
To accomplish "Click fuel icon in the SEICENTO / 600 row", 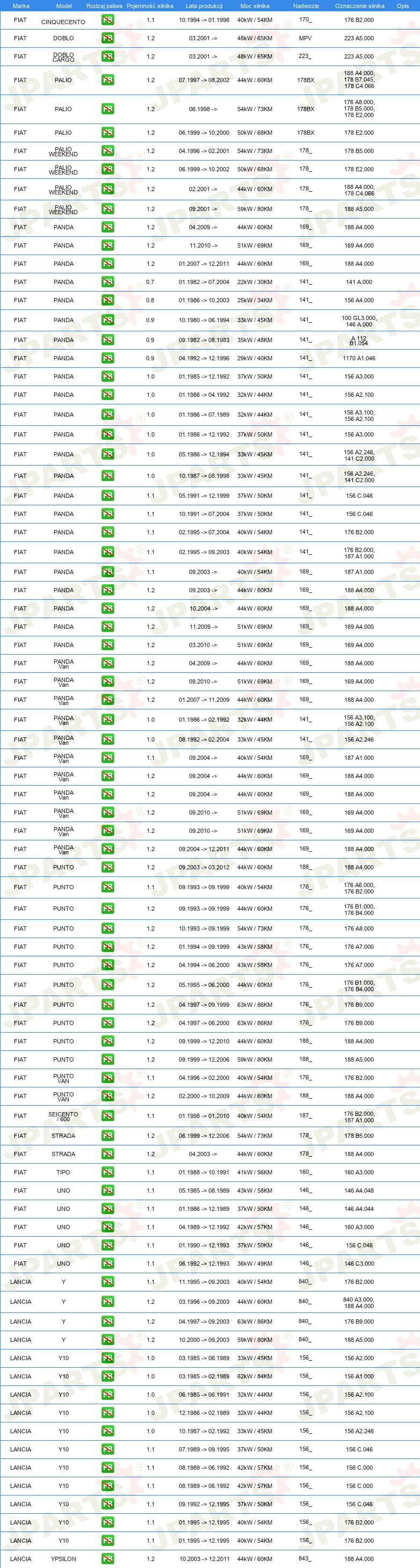I will [108, 1116].
